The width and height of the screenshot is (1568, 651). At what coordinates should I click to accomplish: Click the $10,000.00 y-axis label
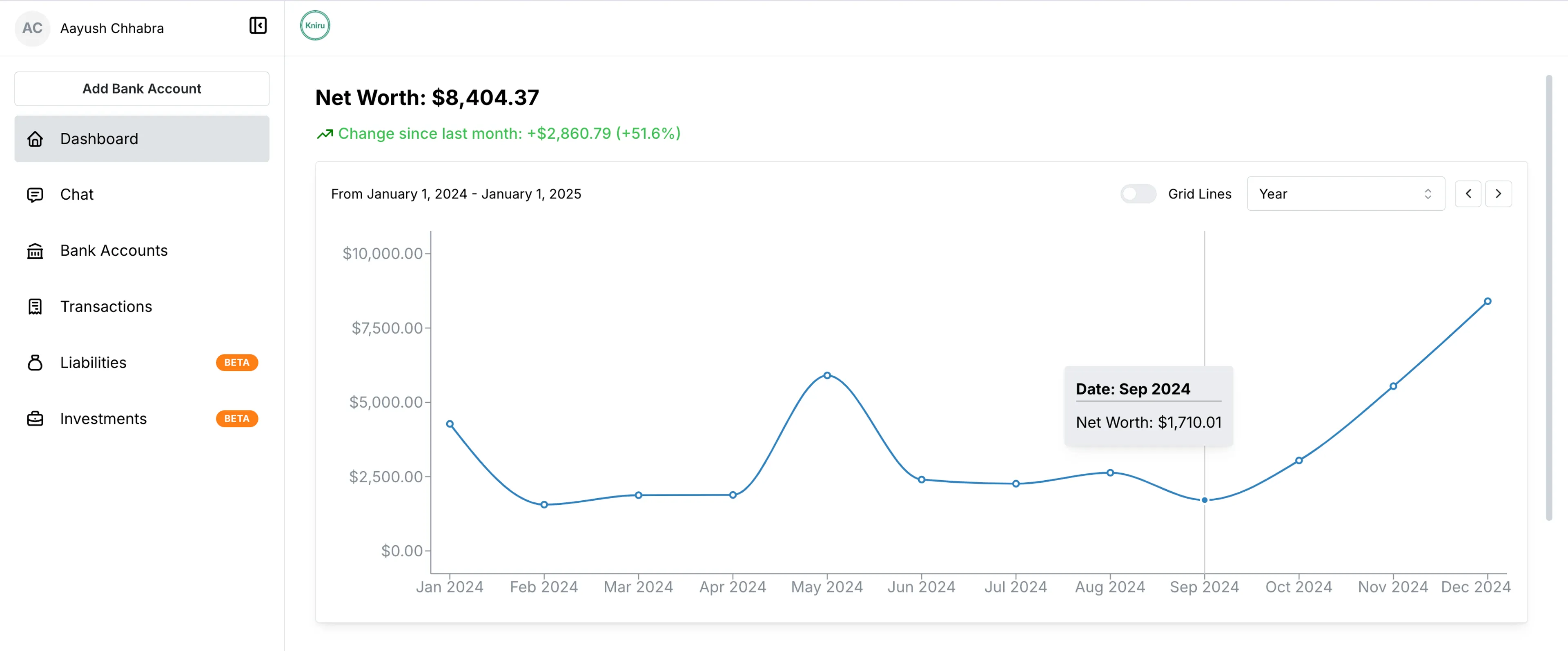point(382,253)
